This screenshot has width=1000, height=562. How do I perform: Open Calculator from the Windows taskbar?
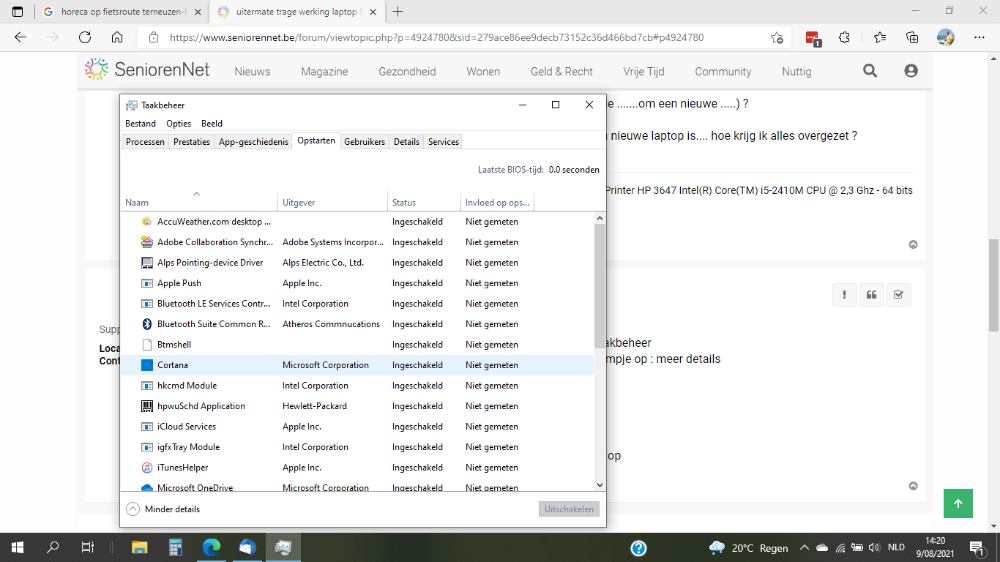click(176, 547)
